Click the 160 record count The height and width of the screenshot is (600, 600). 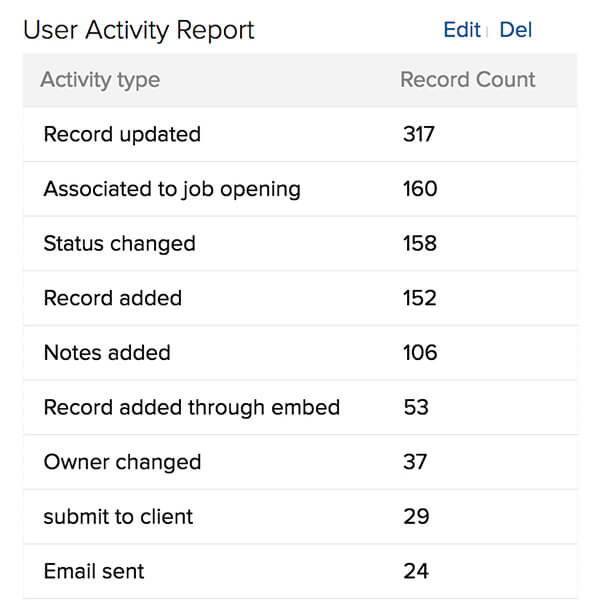(x=420, y=189)
